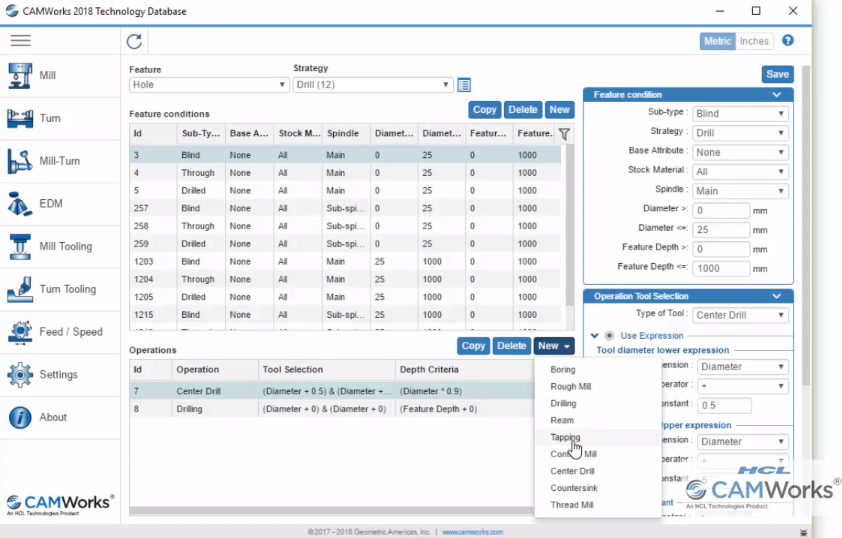
Task: Open the Sub-type dropdown set to Blind
Action: pyautogui.click(x=739, y=114)
